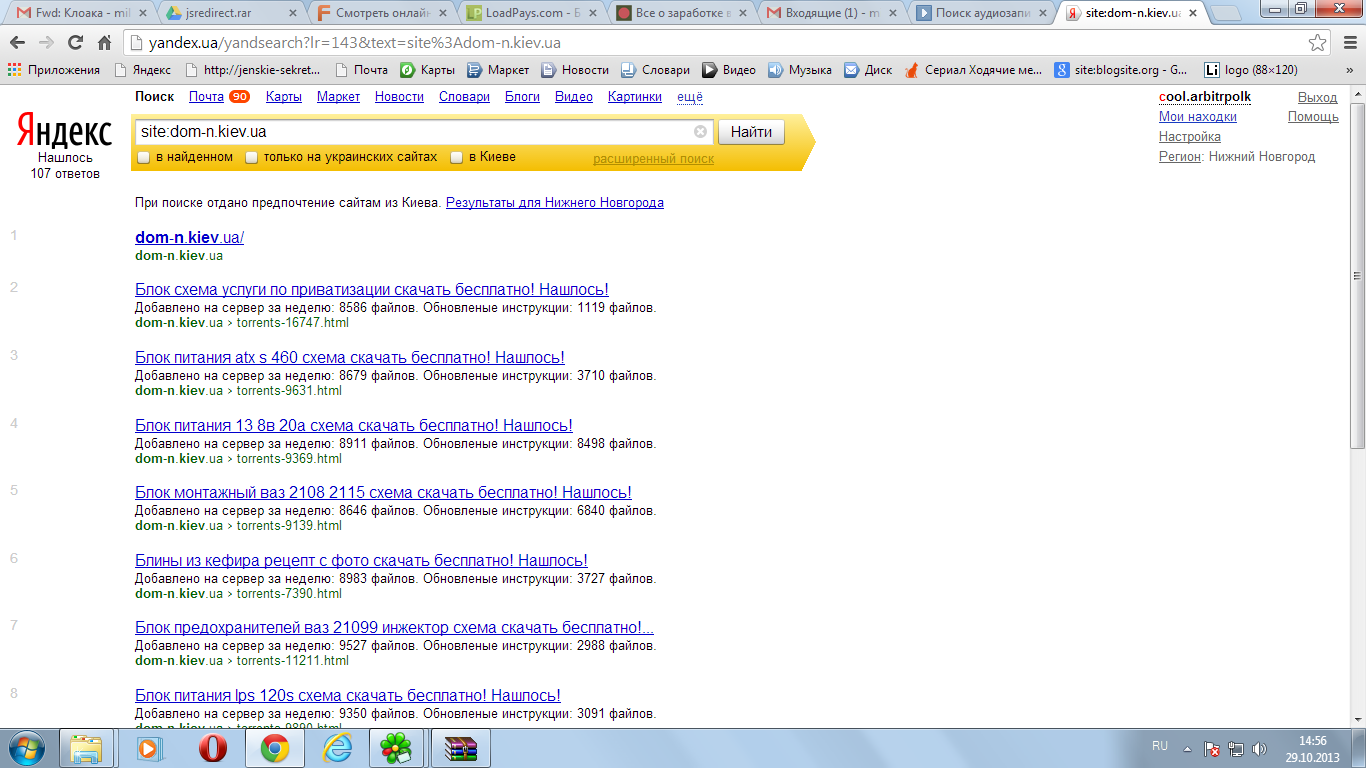Open the Маркет bookmark in bookmarks bar
1366x768 pixels.
498,70
